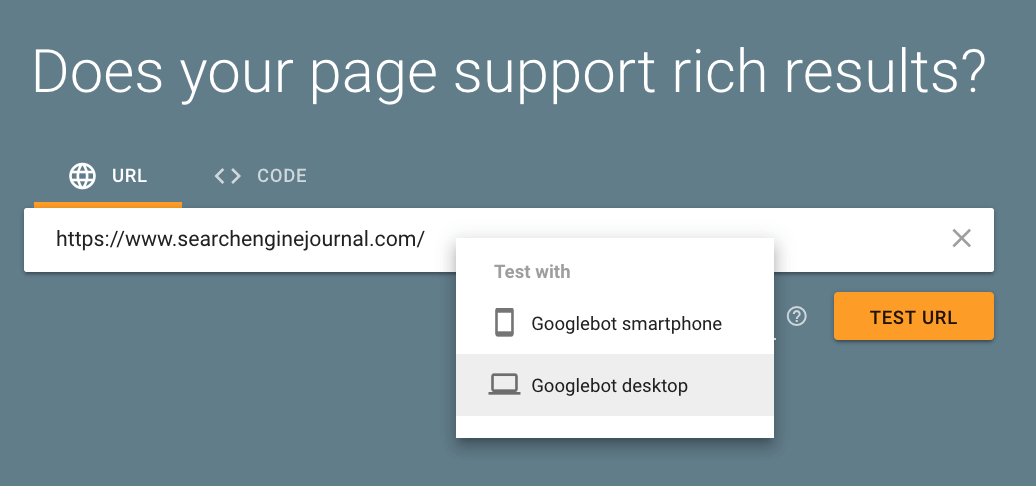Click the angle brackets code icon
The width and height of the screenshot is (1036, 486).
click(x=228, y=176)
